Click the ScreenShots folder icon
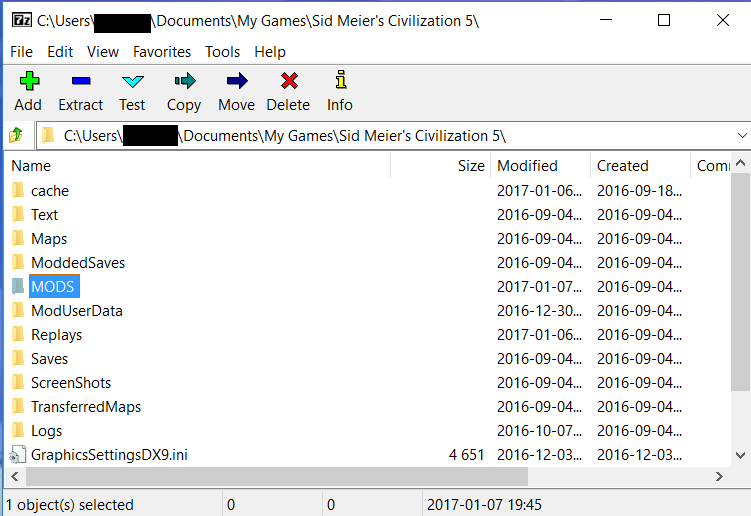Viewport: 751px width, 516px height. click(18, 382)
